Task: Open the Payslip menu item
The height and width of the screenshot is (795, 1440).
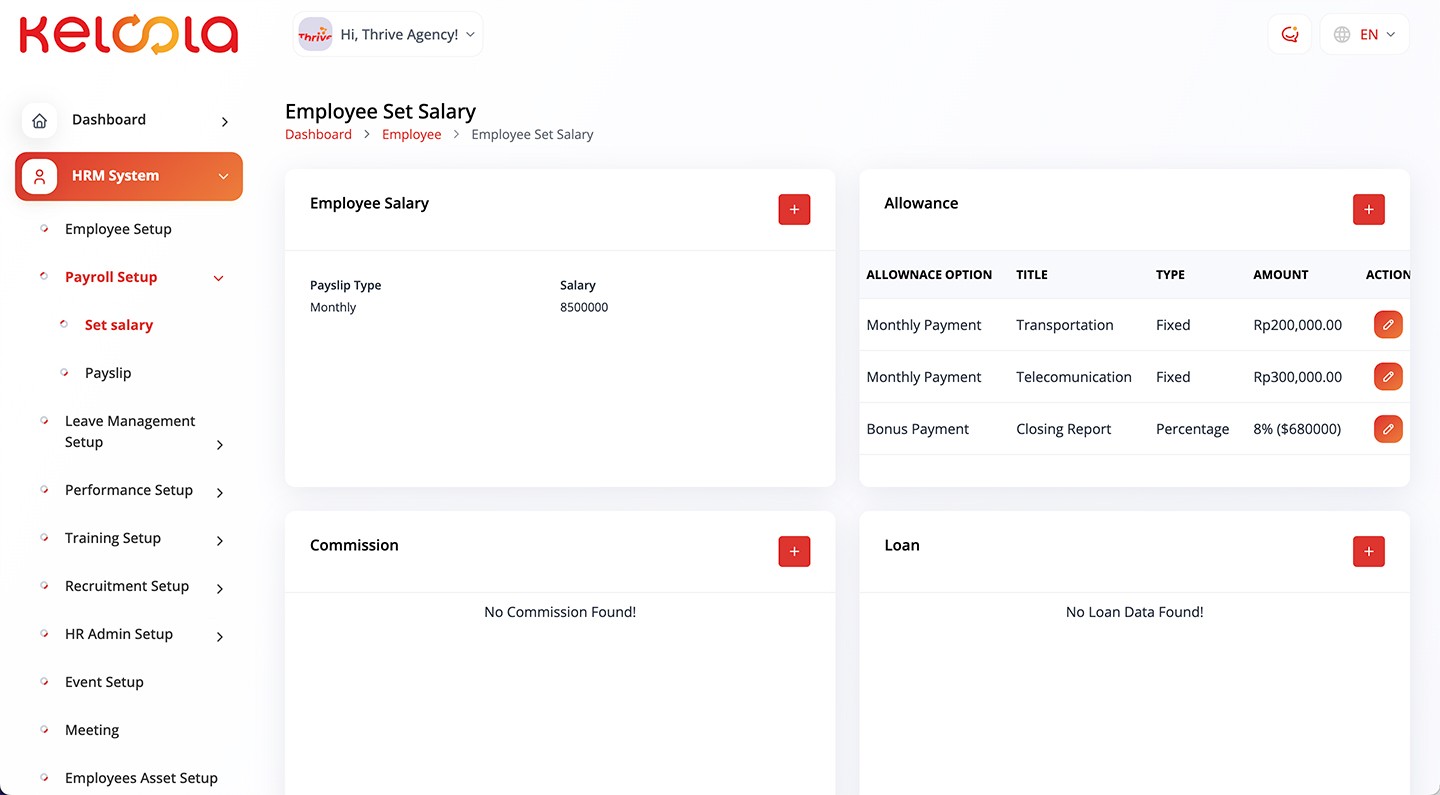Action: (108, 373)
